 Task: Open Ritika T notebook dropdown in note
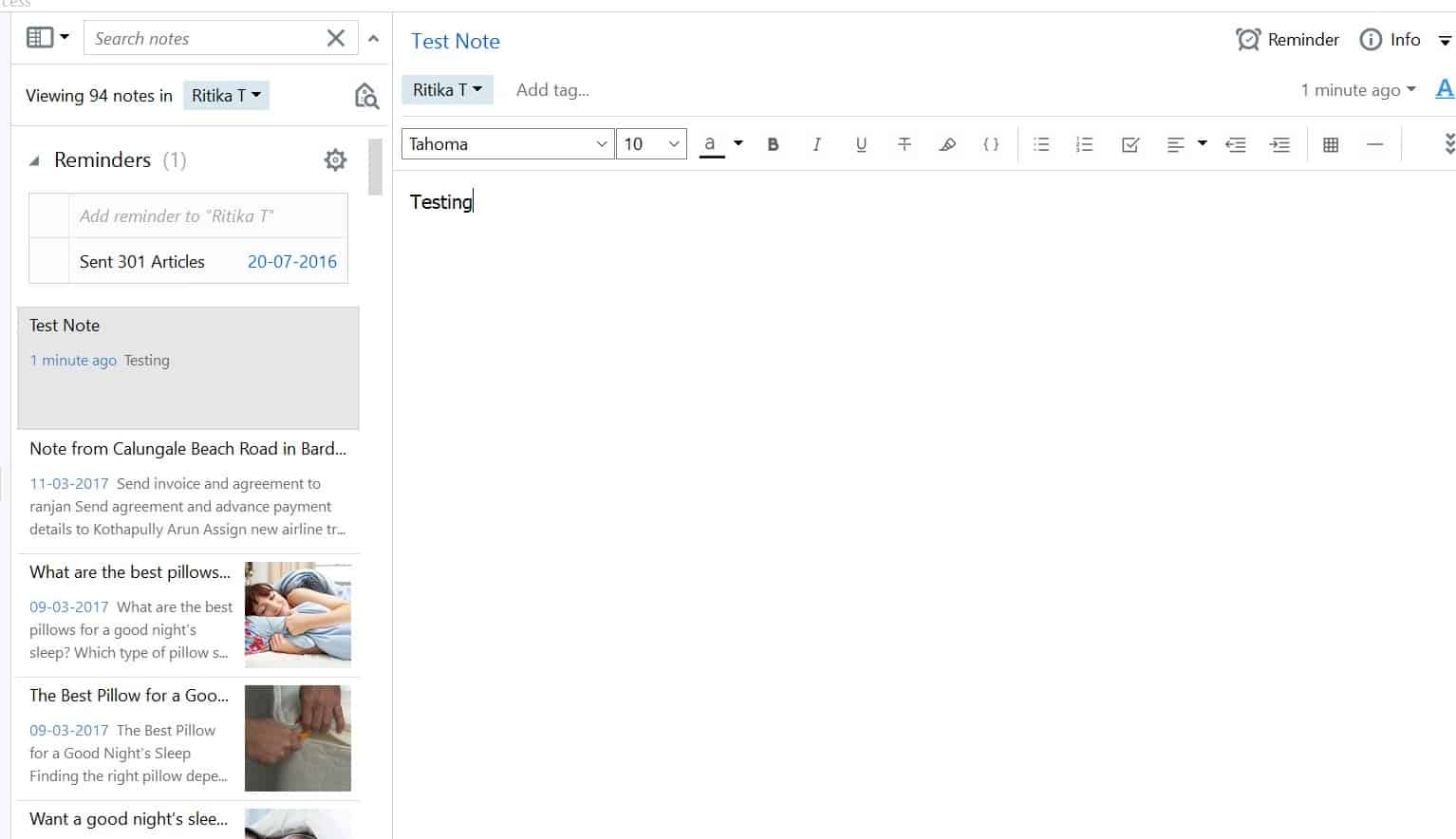[447, 90]
